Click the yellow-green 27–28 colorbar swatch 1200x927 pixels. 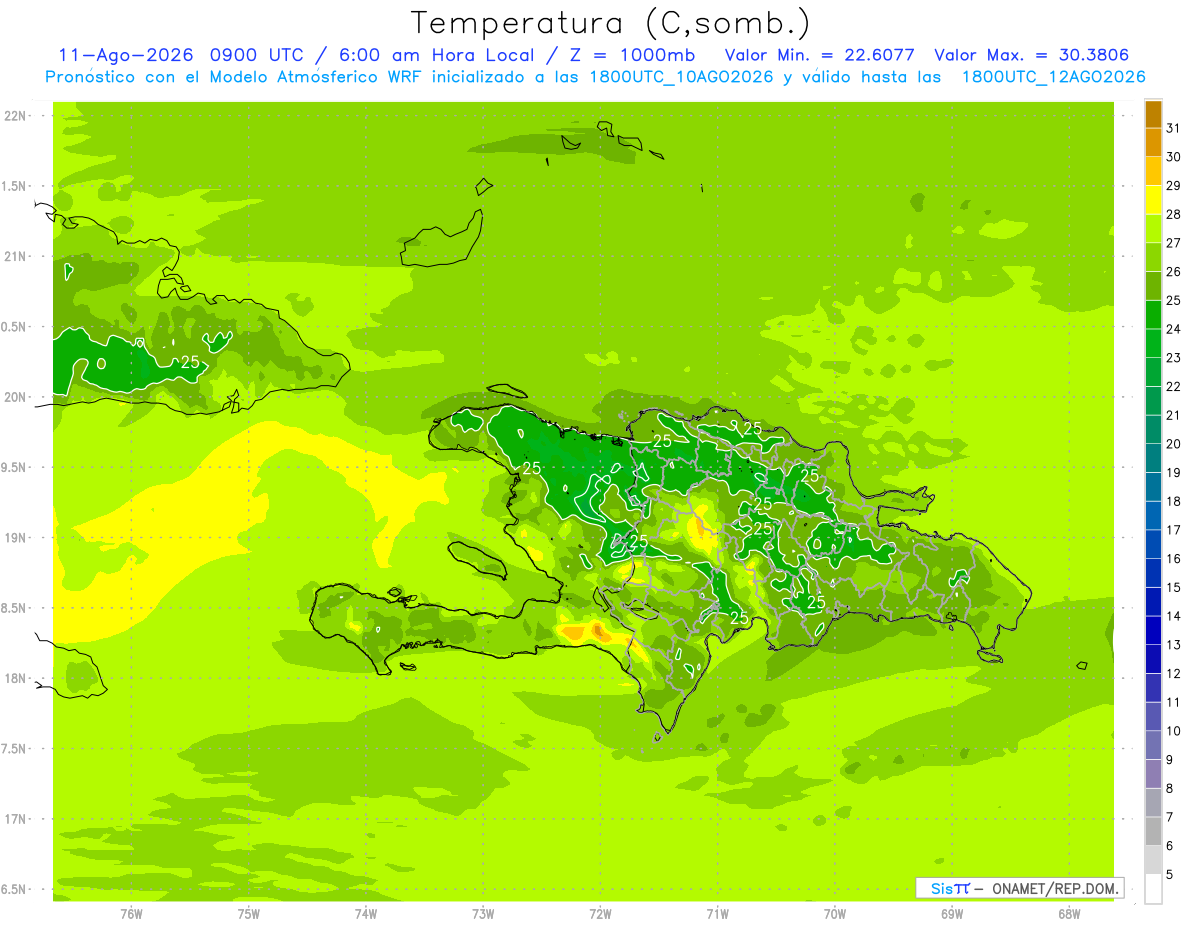(x=1153, y=228)
